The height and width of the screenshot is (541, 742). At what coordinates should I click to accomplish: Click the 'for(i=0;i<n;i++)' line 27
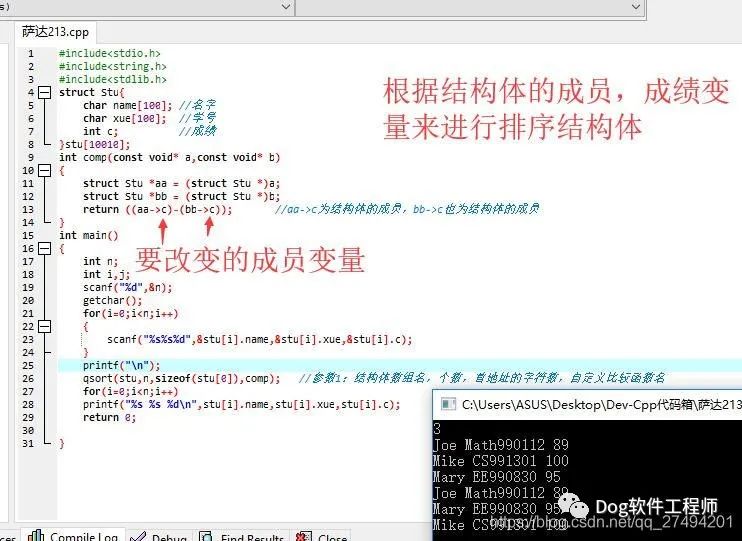tap(131, 392)
